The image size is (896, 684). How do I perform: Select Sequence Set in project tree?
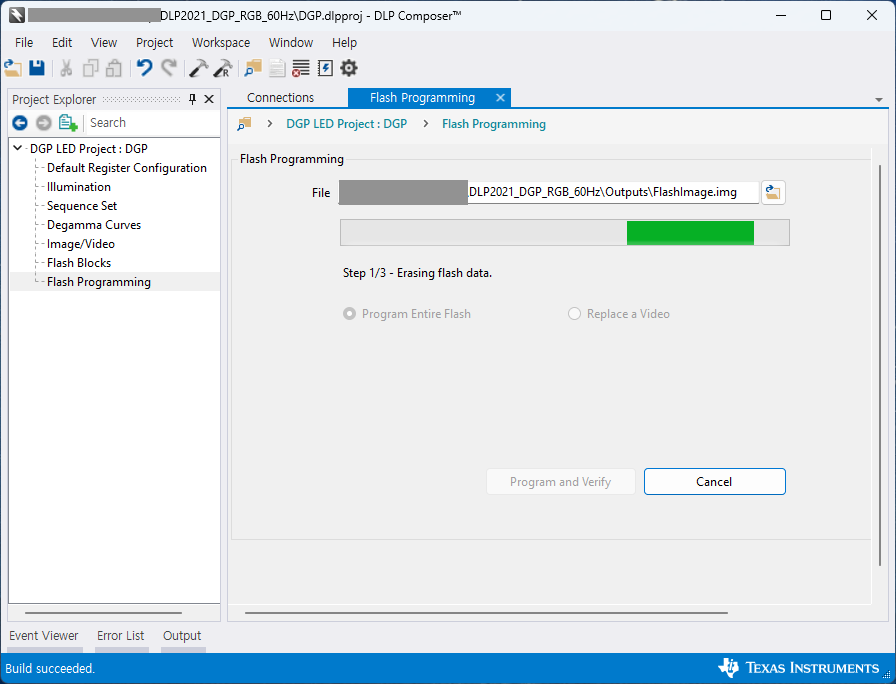pyautogui.click(x=82, y=206)
